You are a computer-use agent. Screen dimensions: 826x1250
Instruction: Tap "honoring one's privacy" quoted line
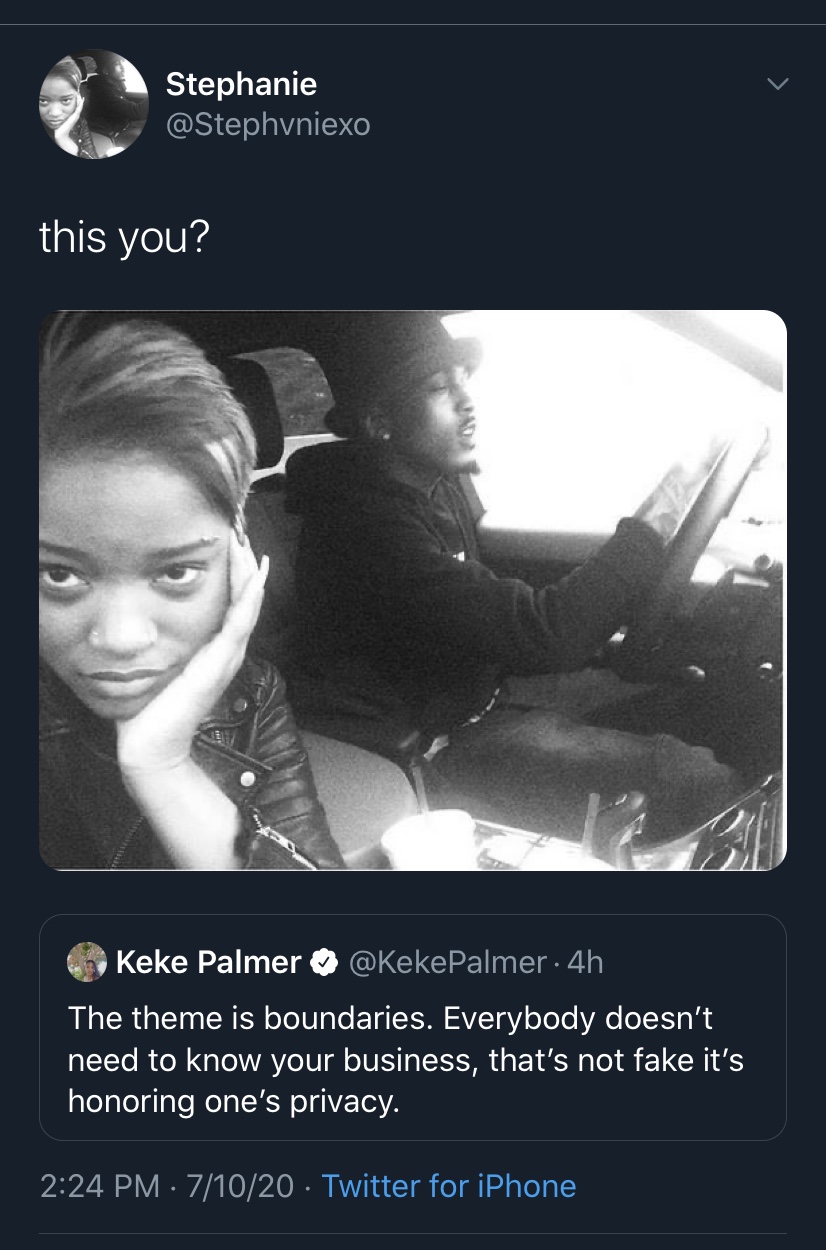(x=233, y=1101)
